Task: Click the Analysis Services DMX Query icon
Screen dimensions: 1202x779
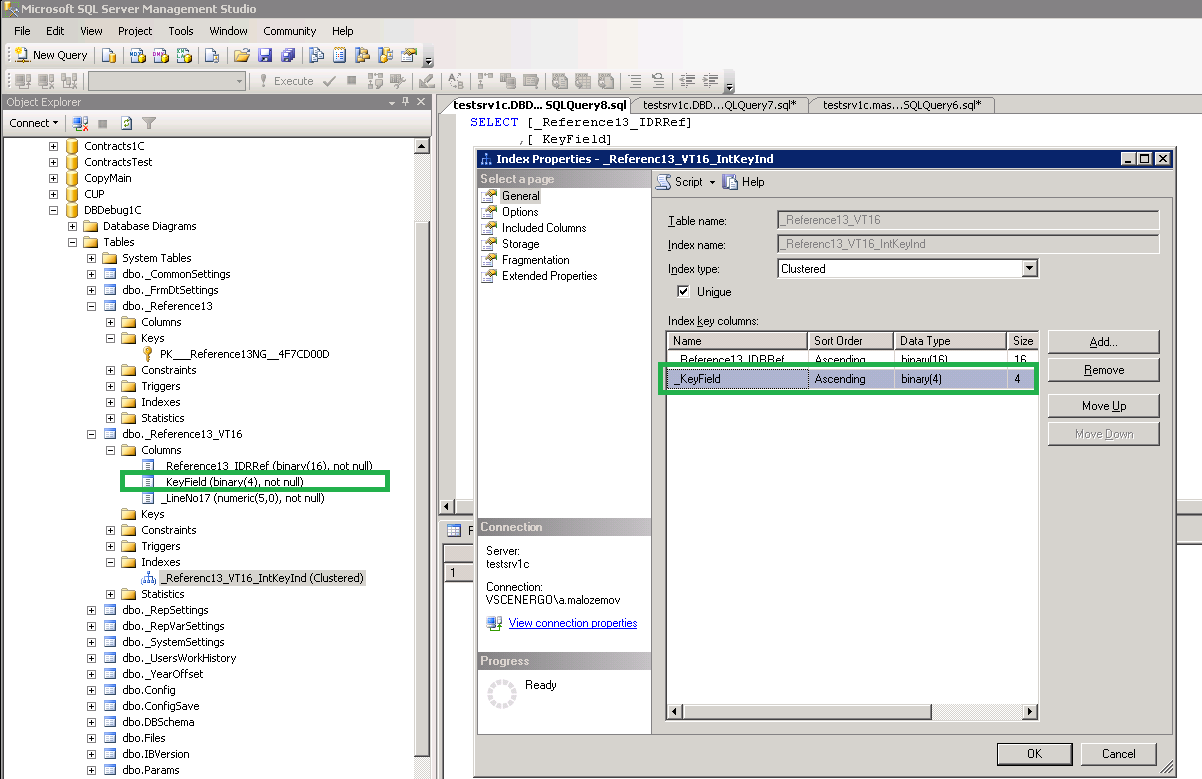Action: pyautogui.click(x=160, y=55)
